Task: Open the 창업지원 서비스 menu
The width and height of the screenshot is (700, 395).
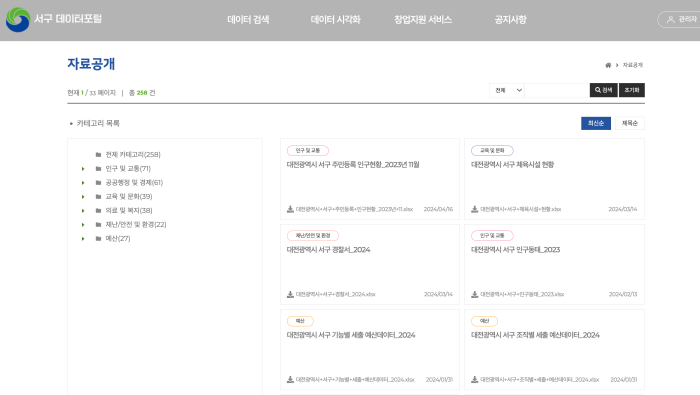Action: [x=423, y=20]
